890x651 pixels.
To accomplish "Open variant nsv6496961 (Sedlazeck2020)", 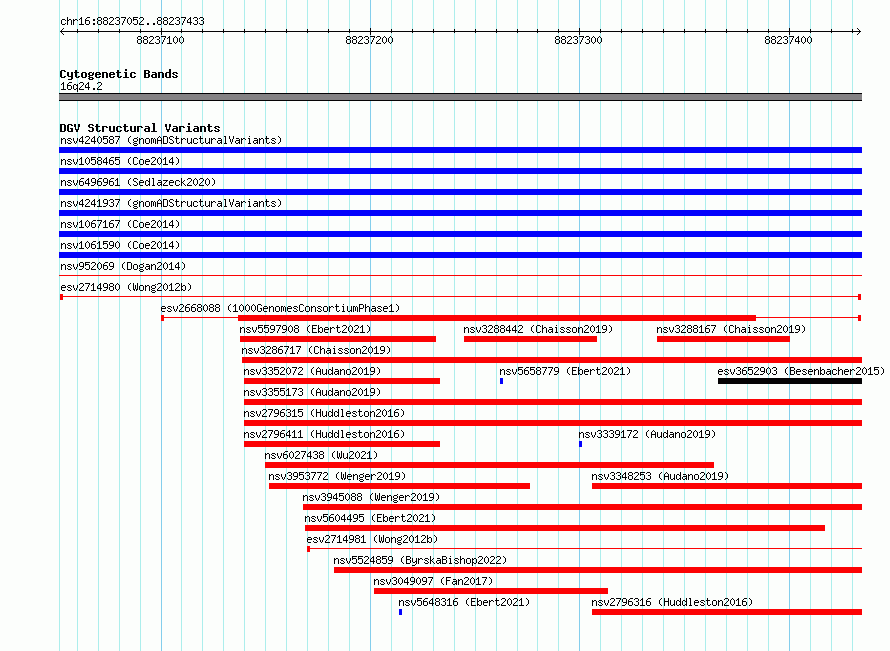I will point(138,182).
